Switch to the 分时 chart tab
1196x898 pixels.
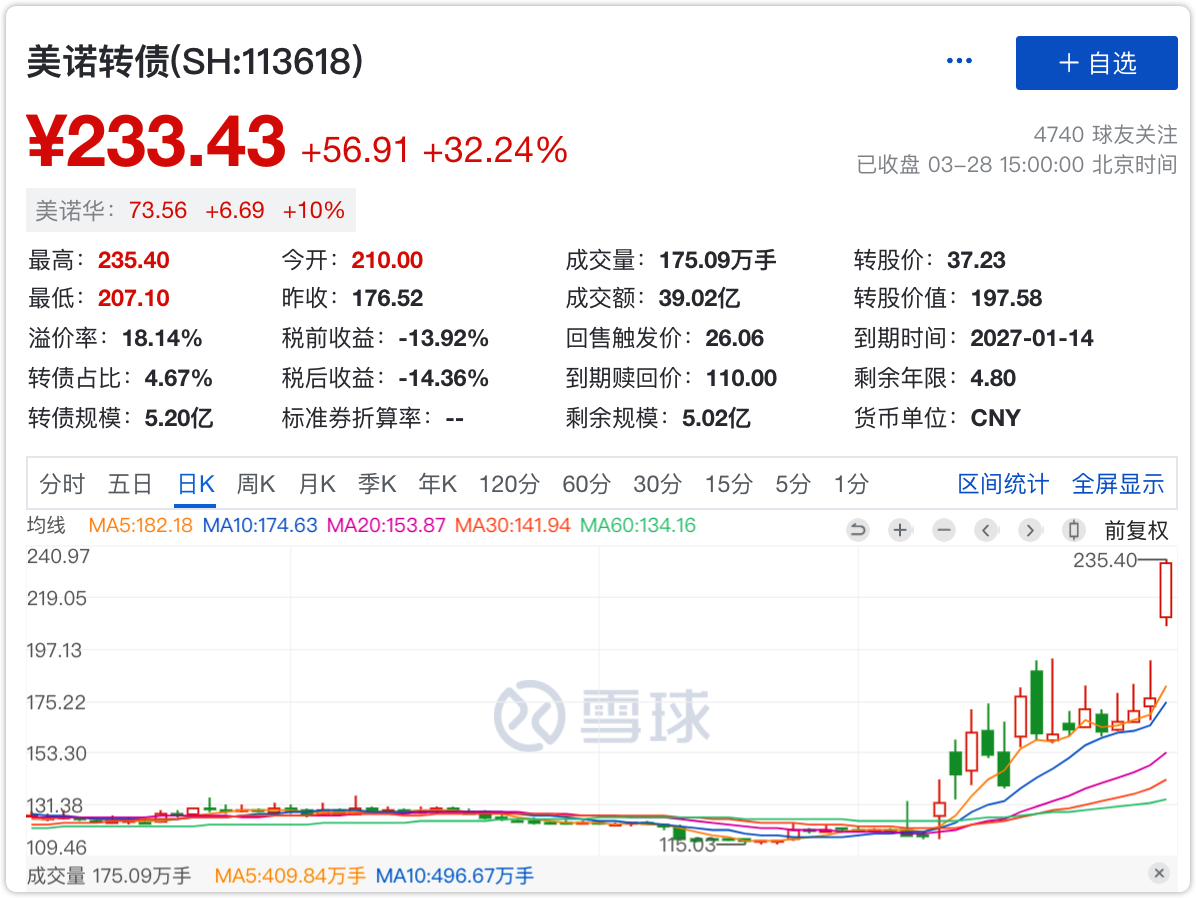[62, 485]
